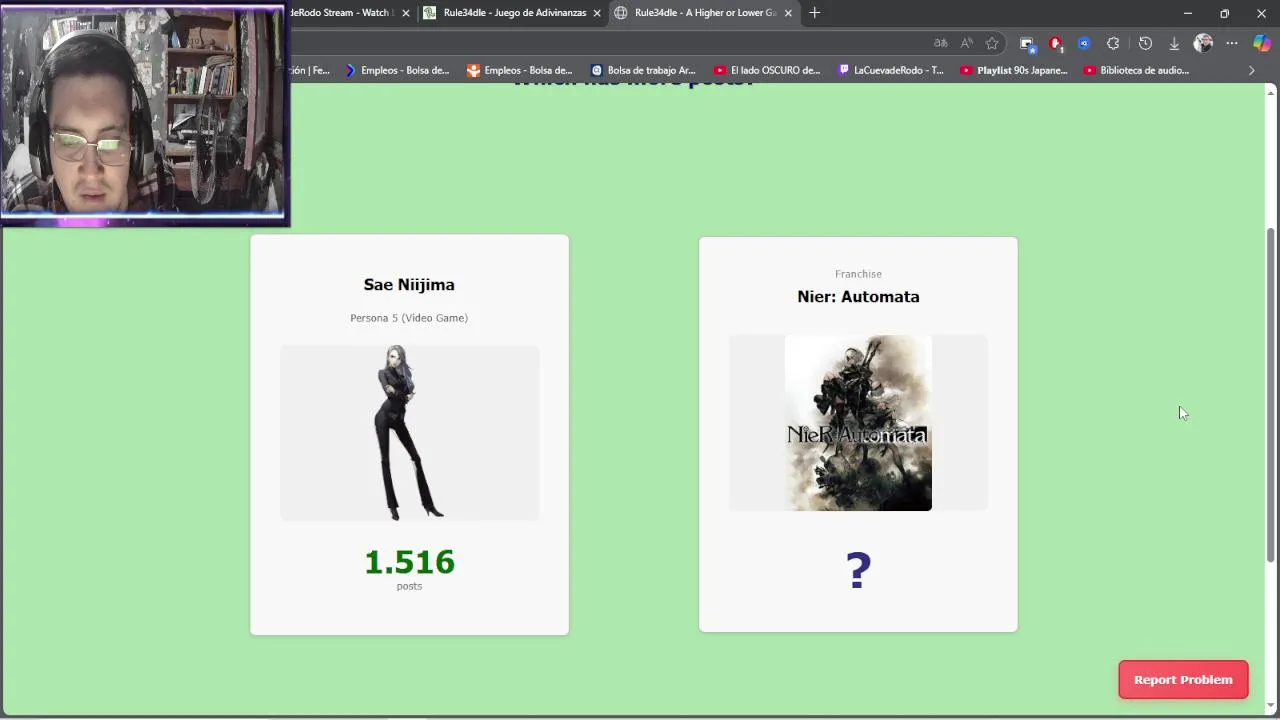Click the purple question mark
The width and height of the screenshot is (1280, 720).
(858, 570)
